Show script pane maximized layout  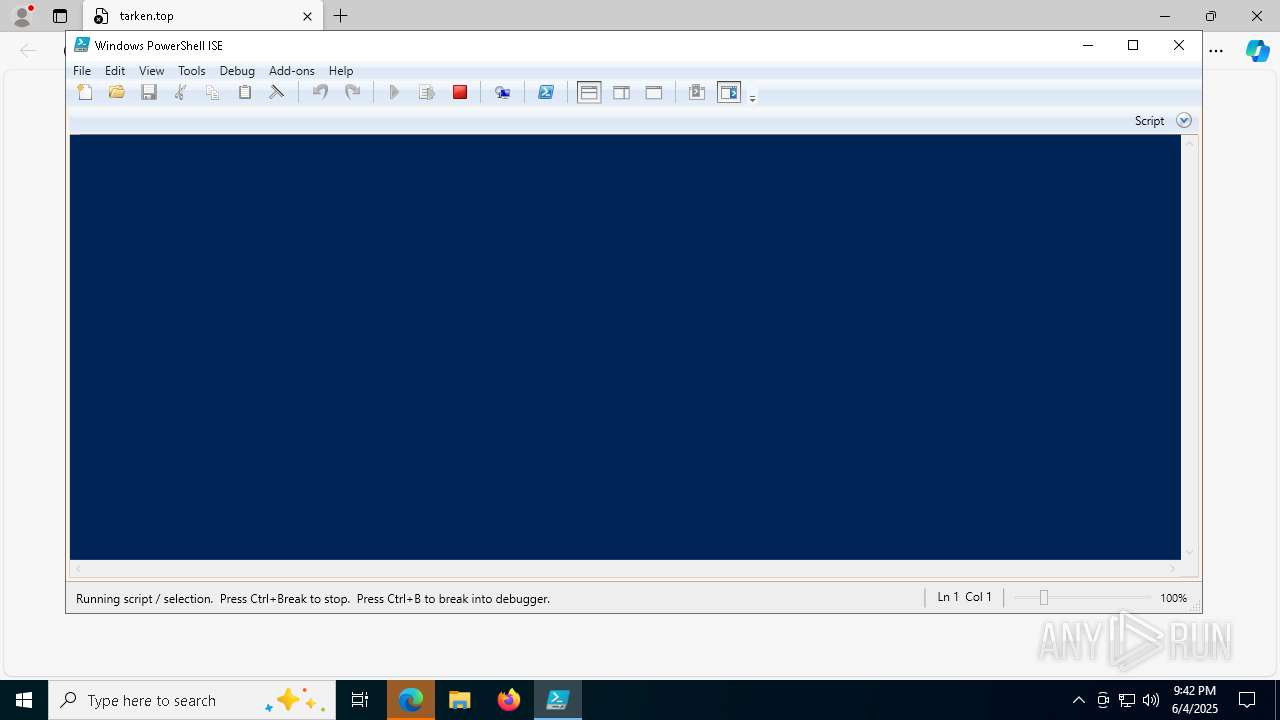pos(654,92)
